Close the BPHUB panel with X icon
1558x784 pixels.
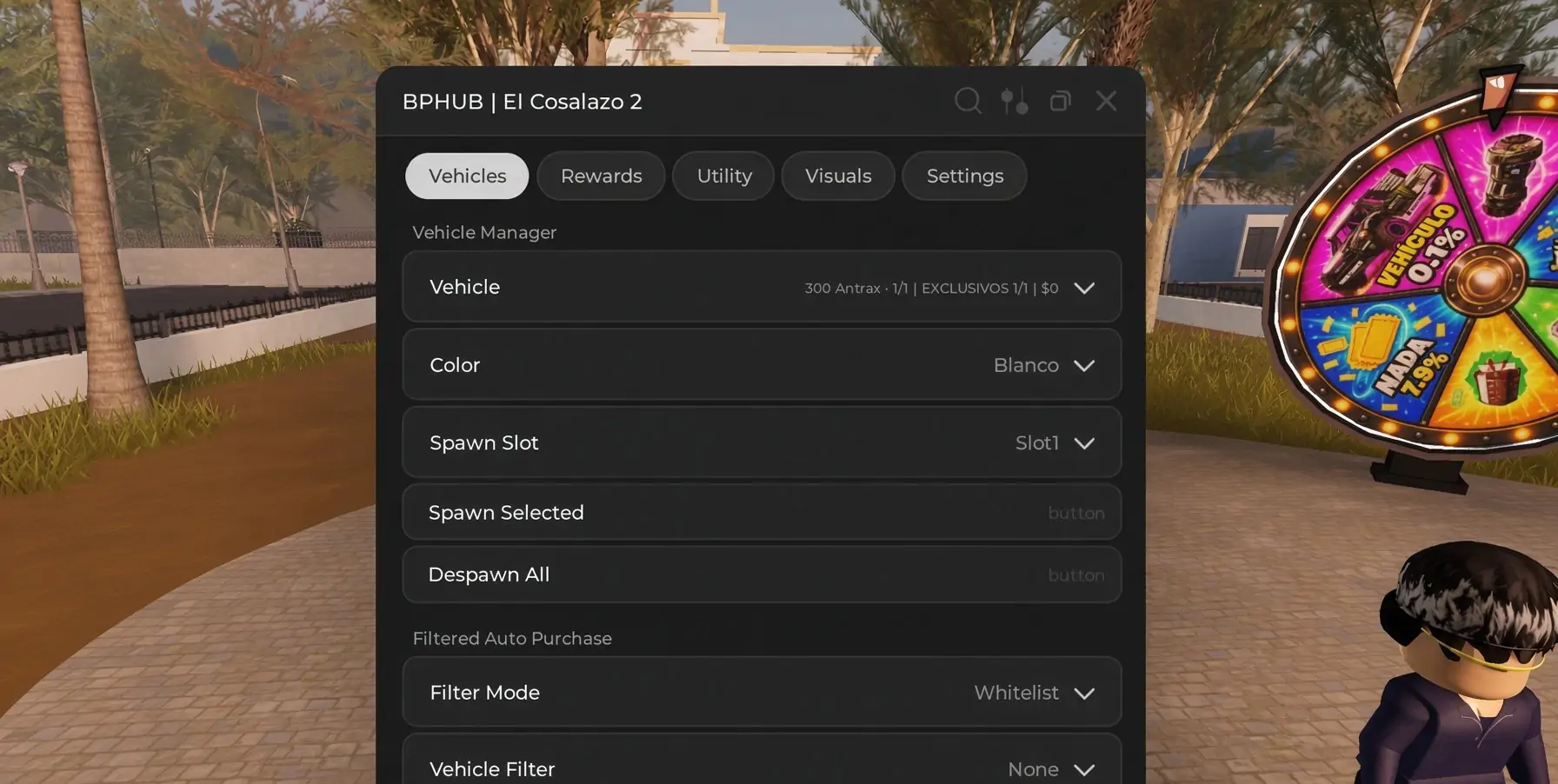click(1106, 101)
